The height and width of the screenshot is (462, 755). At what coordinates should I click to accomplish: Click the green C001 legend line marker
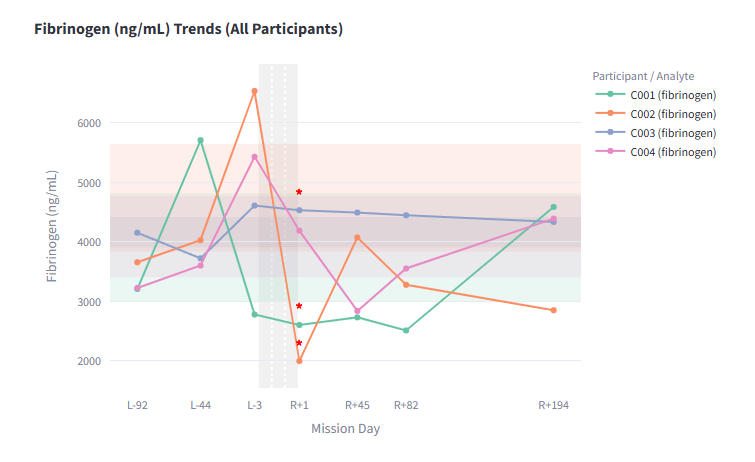pyautogui.click(x=610, y=95)
